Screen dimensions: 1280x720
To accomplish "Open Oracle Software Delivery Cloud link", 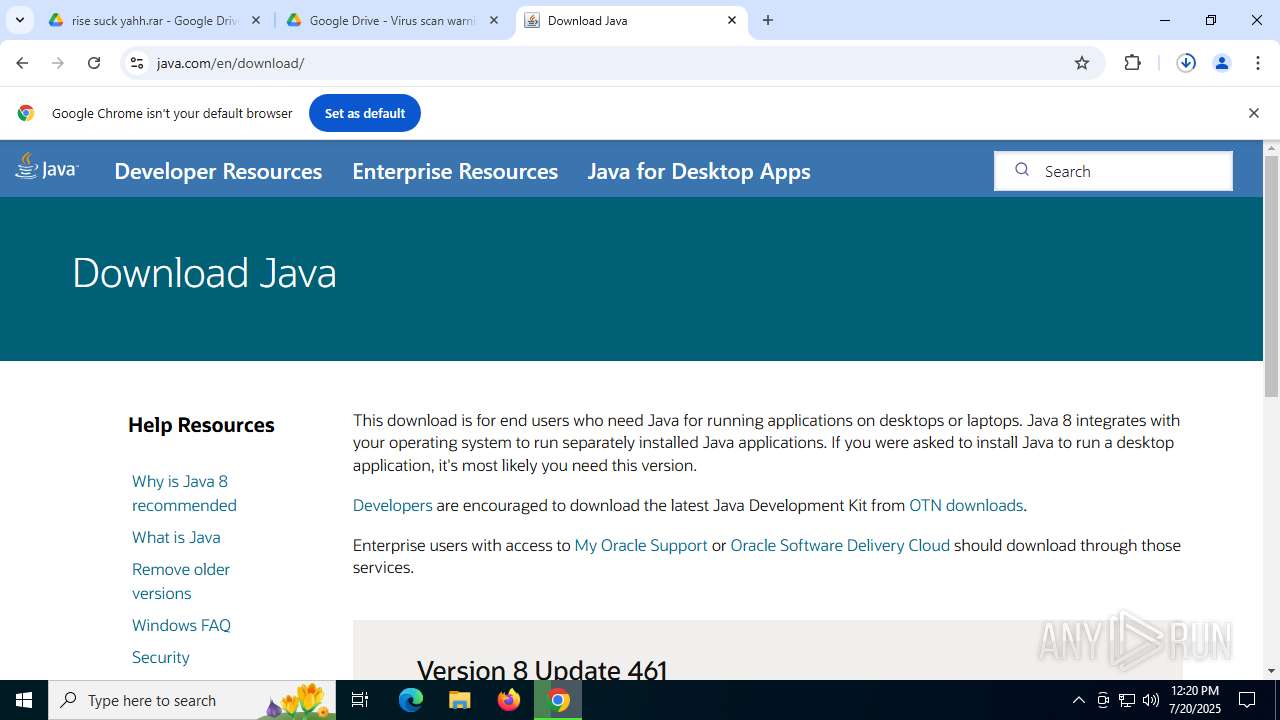I will click(840, 545).
